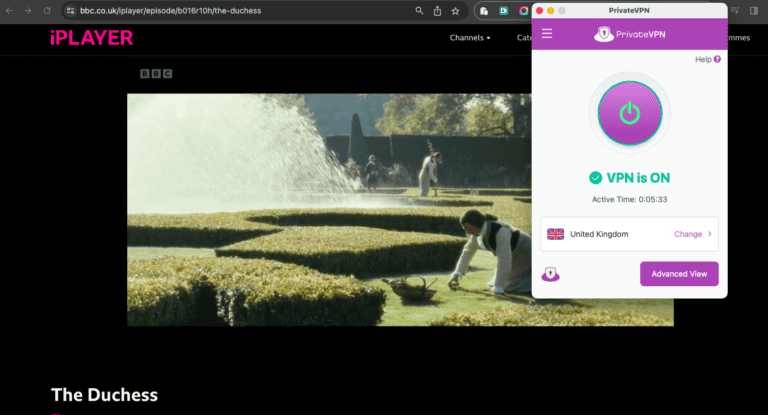
Task: Toggle the browser side panel icon
Action: (753, 10)
